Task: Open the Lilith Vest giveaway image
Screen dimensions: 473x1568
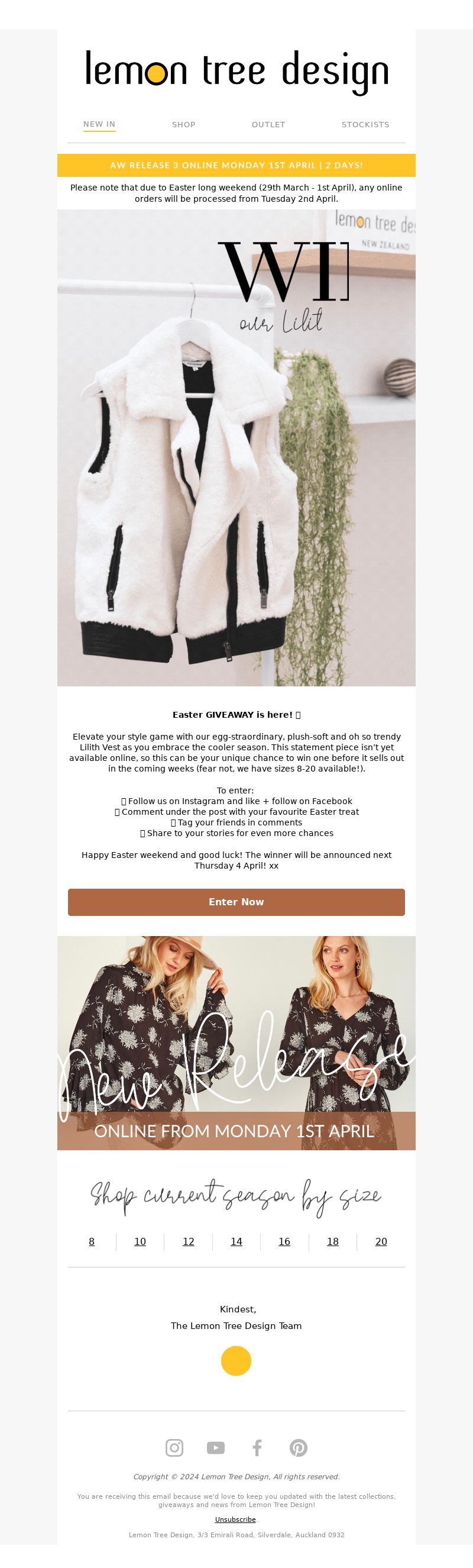Action: pos(237,447)
